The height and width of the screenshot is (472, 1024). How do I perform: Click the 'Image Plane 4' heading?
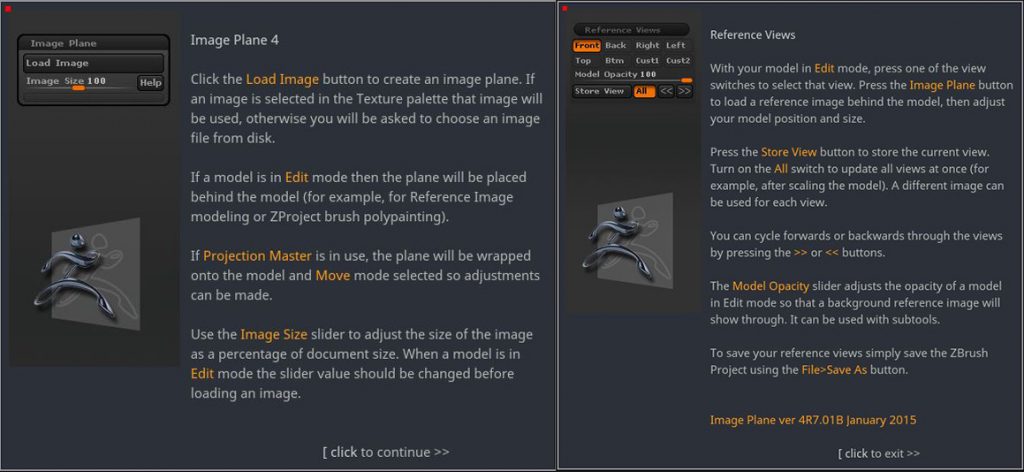(234, 40)
